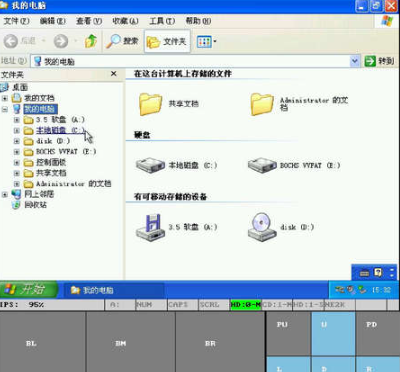Expand Shared Documents tree node
Screen dimensions: 400x372
16,173
